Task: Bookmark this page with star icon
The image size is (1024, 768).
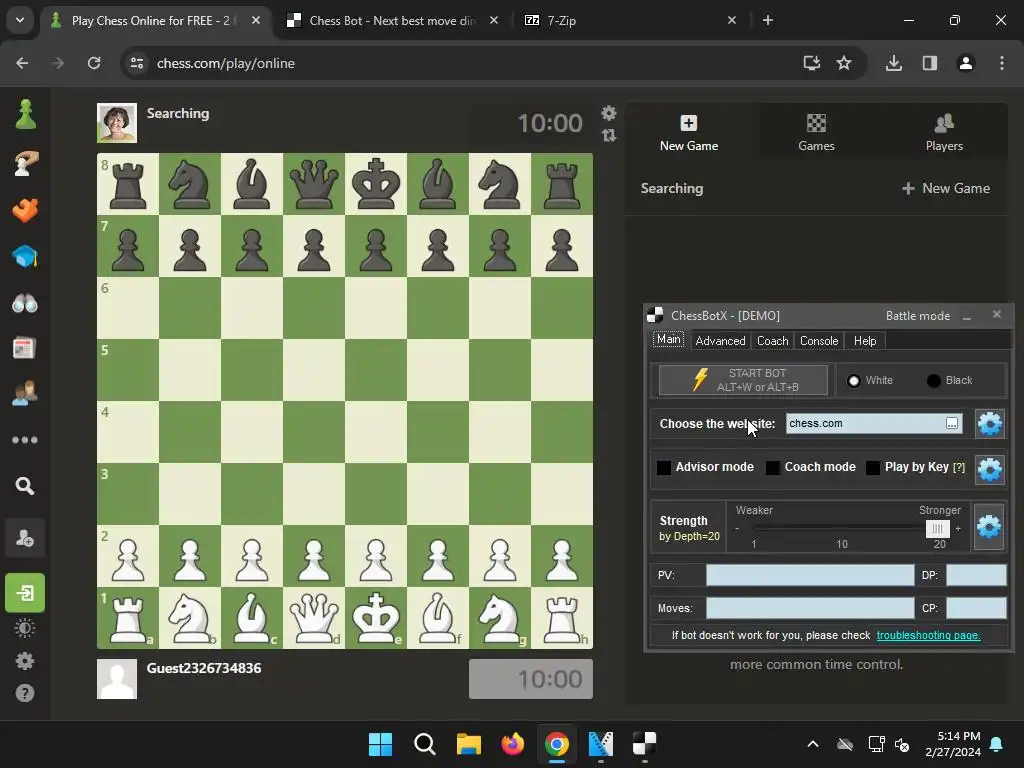Action: pos(844,63)
